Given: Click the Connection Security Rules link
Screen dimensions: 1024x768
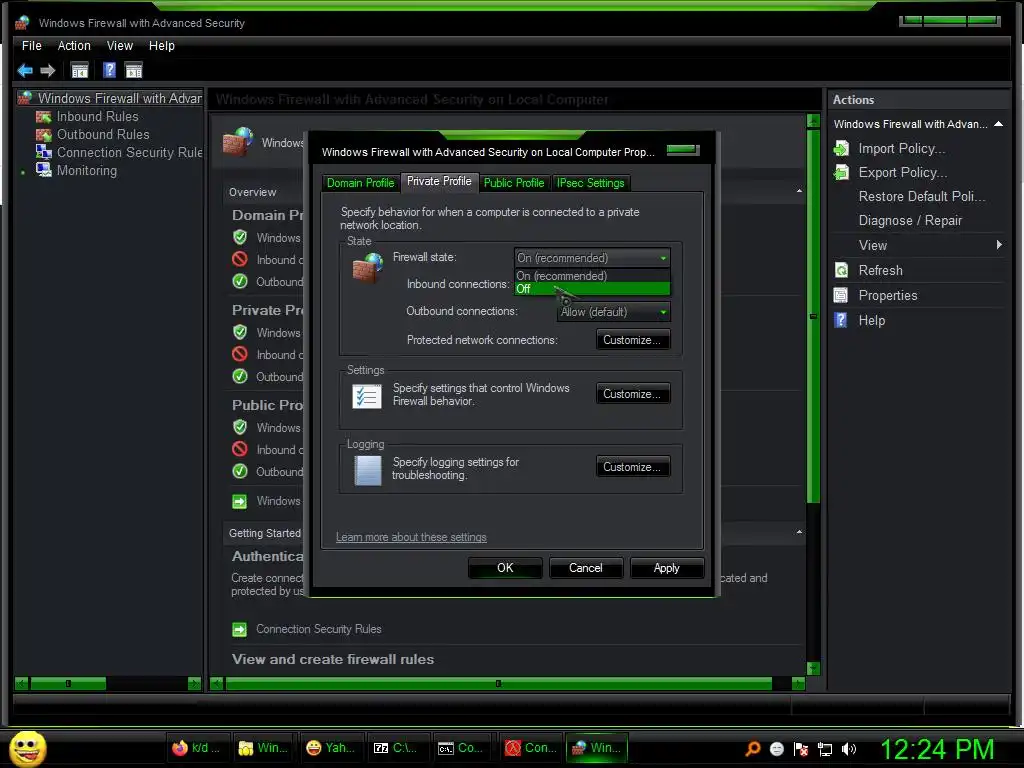Looking at the screenshot, I should pos(319,629).
